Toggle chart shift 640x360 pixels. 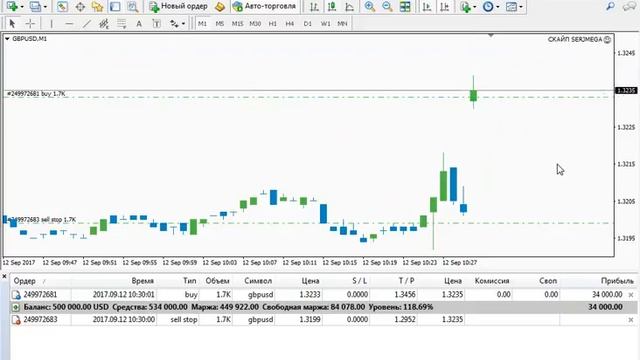pos(444,7)
